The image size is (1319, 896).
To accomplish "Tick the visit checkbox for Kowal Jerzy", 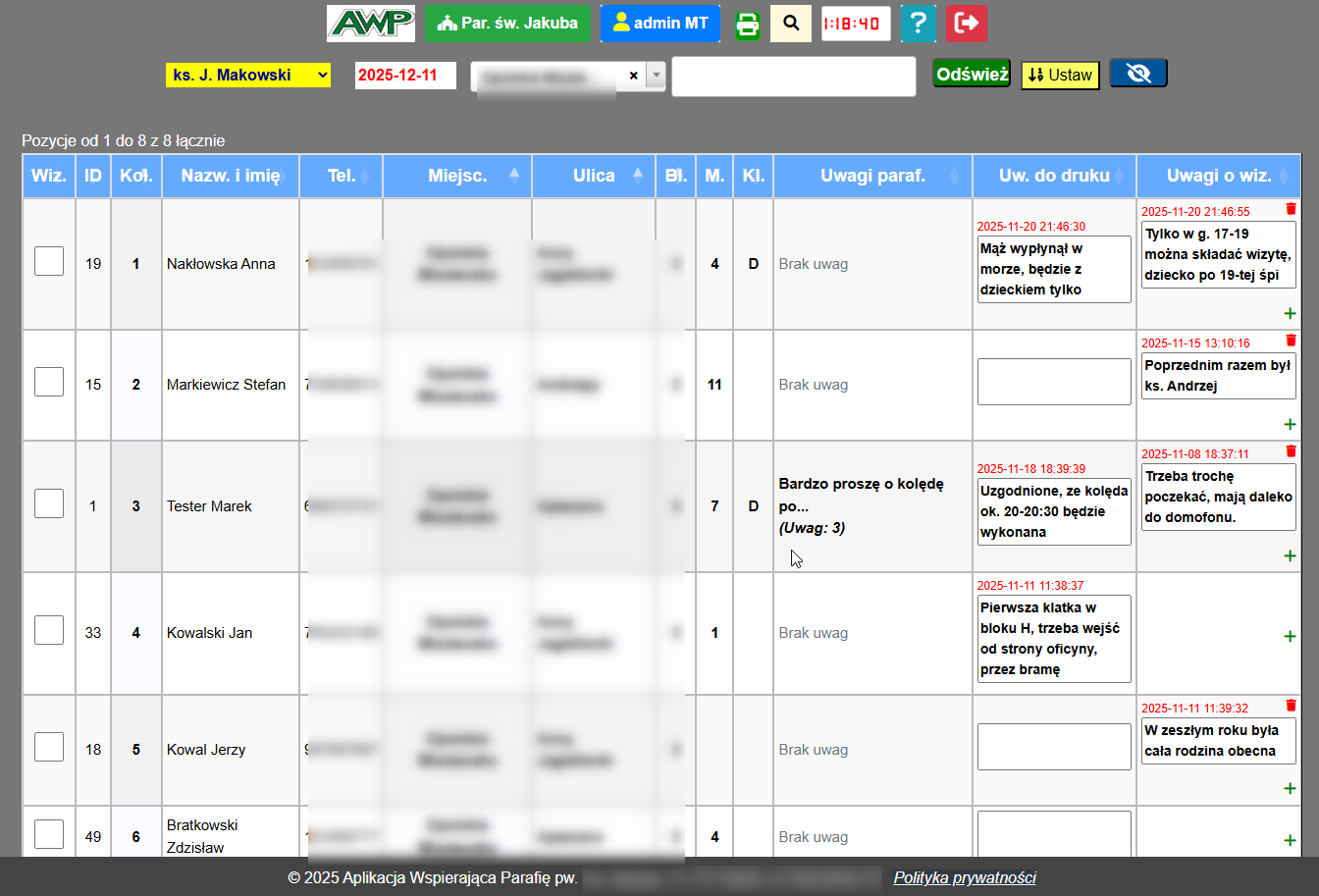I will tap(49, 748).
